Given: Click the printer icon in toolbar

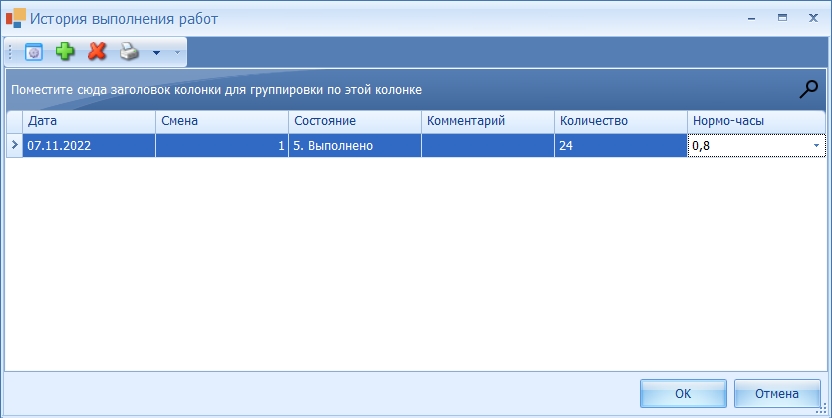Looking at the screenshot, I should [129, 51].
